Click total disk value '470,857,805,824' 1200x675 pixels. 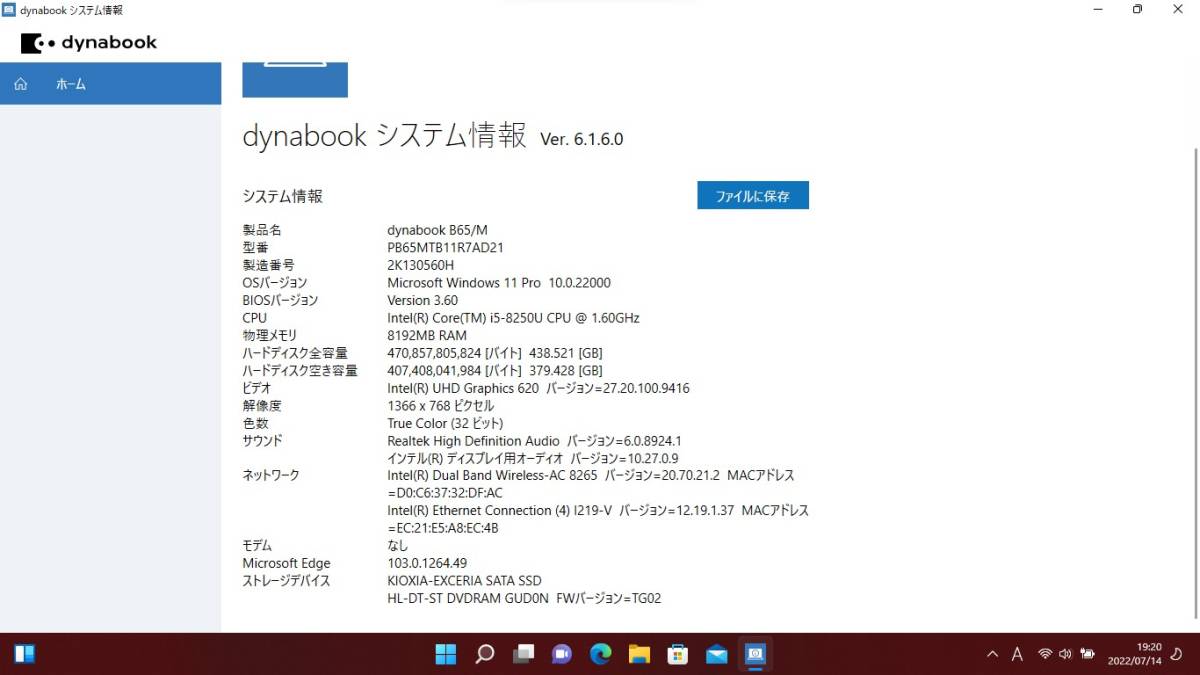coord(434,353)
